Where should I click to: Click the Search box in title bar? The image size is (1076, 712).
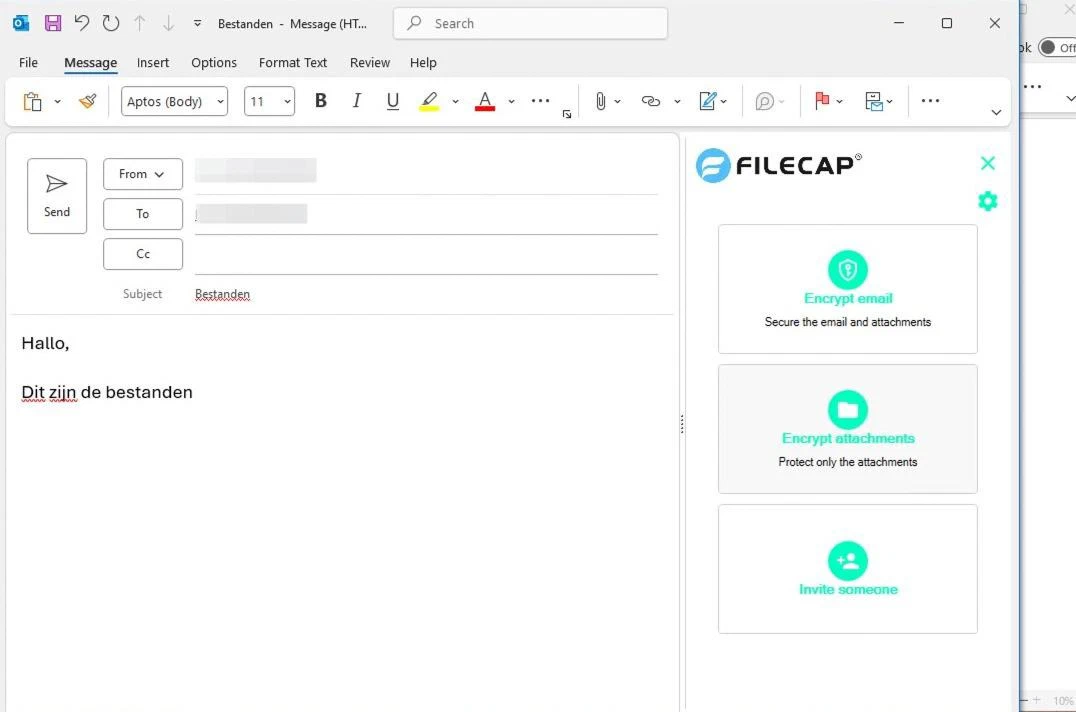530,23
